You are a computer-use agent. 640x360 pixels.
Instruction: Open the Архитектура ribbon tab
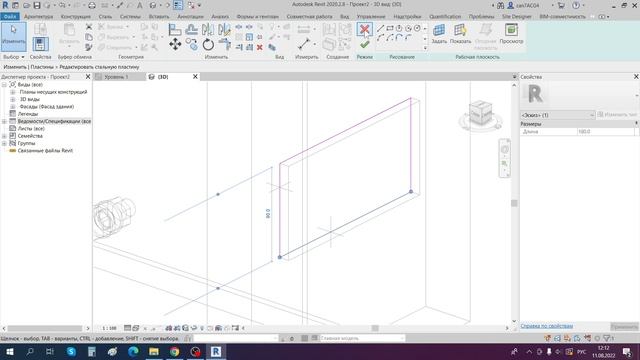[38, 17]
